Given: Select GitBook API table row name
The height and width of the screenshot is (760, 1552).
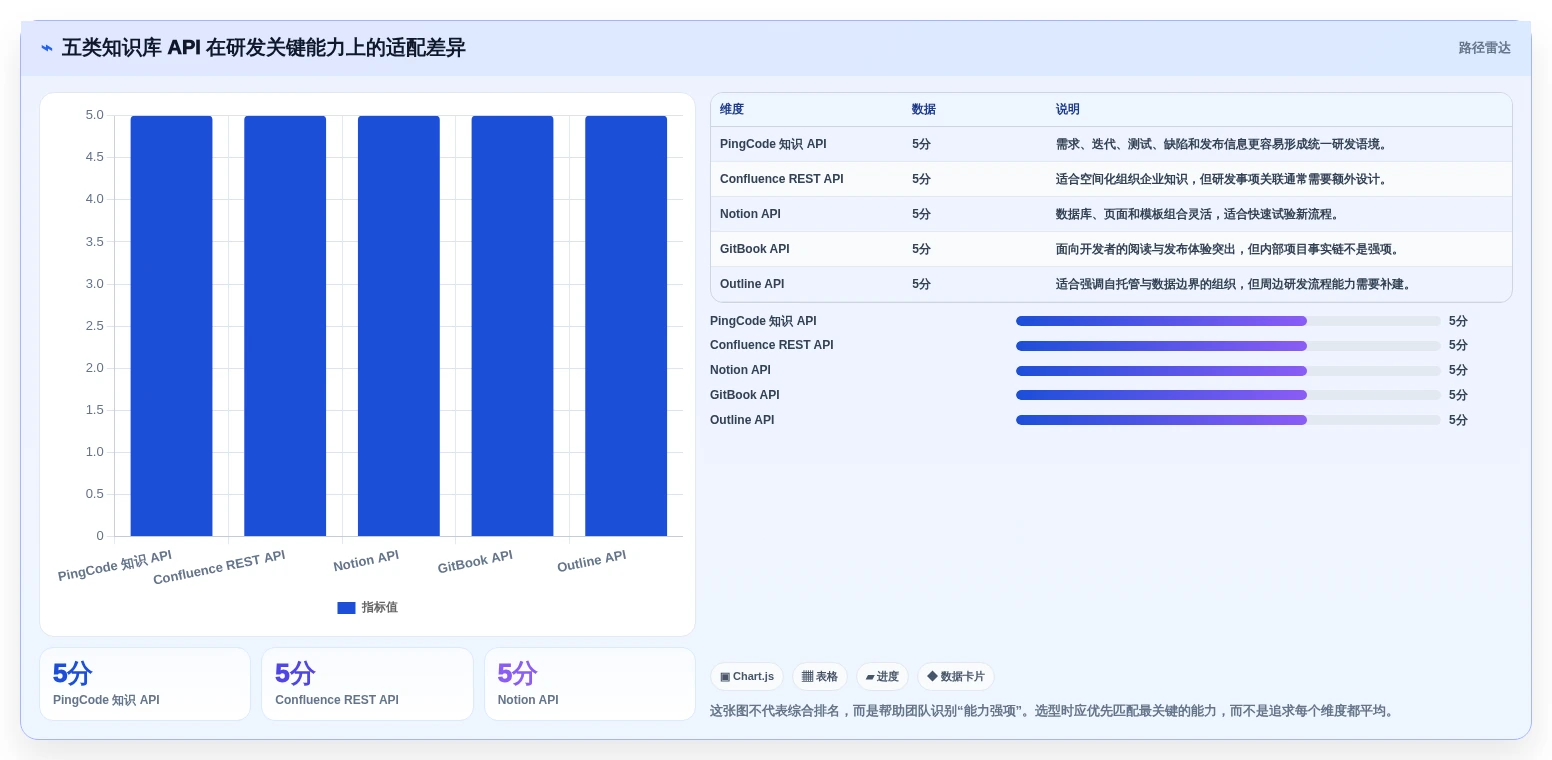Looking at the screenshot, I should click(755, 249).
